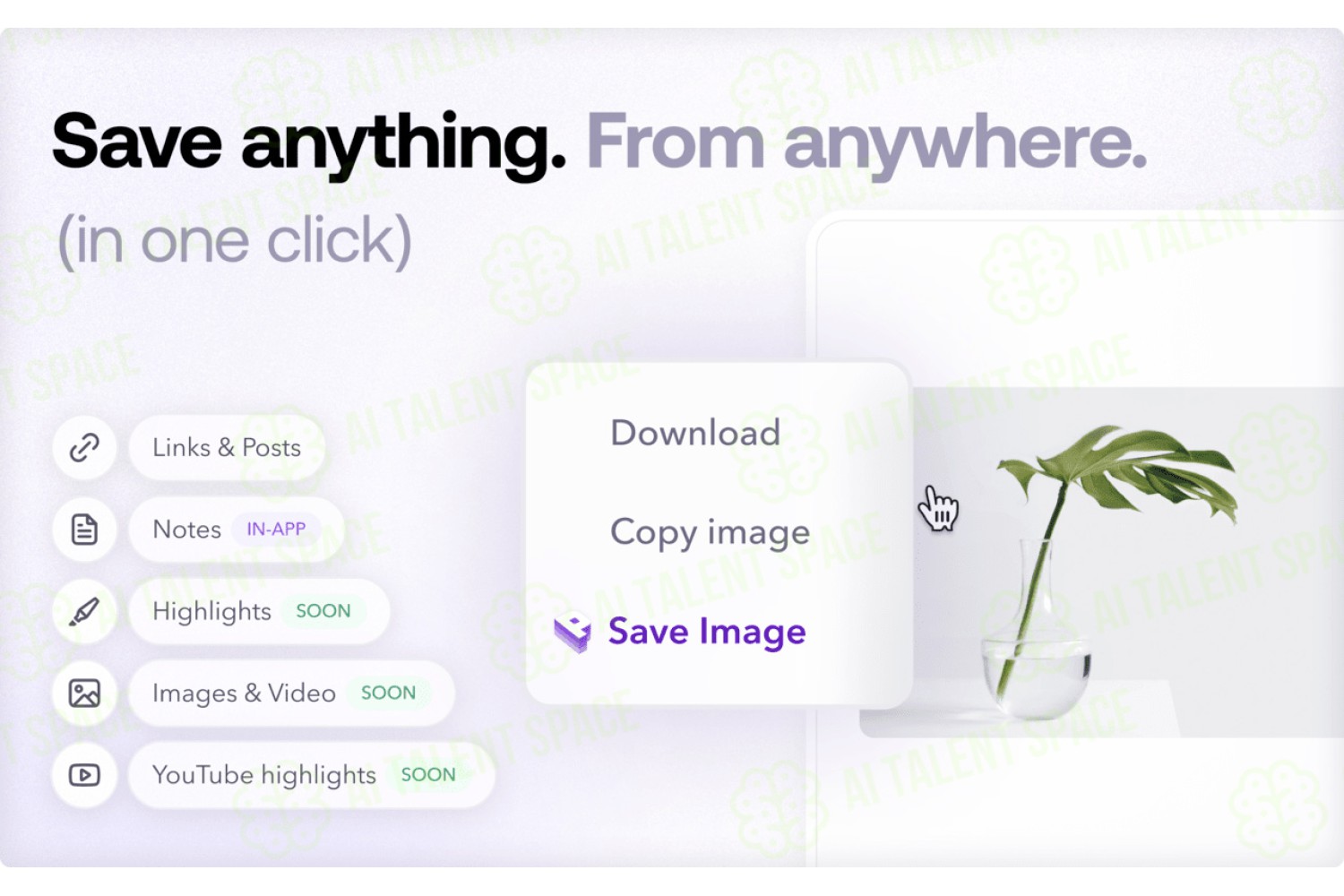The image size is (1344, 896).
Task: Click the Save anything headline text
Action: [x=309, y=142]
